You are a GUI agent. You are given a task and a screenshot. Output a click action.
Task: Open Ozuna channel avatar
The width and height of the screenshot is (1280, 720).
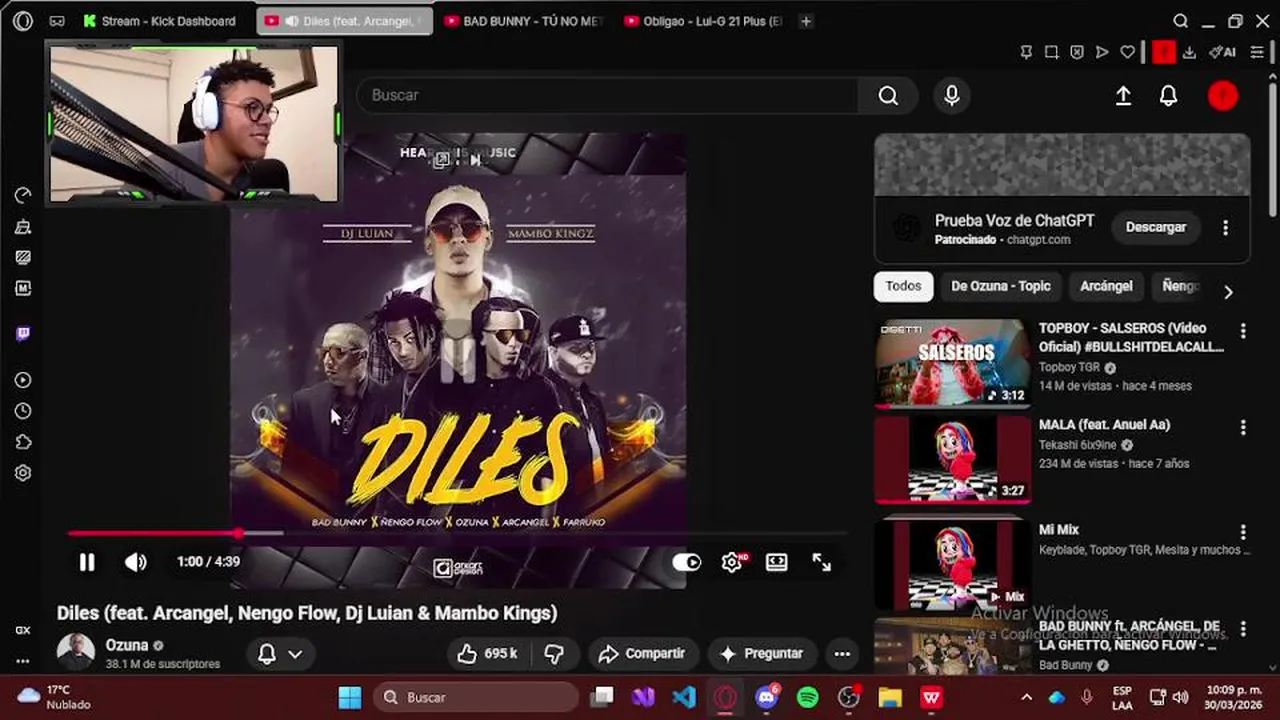[x=75, y=652]
